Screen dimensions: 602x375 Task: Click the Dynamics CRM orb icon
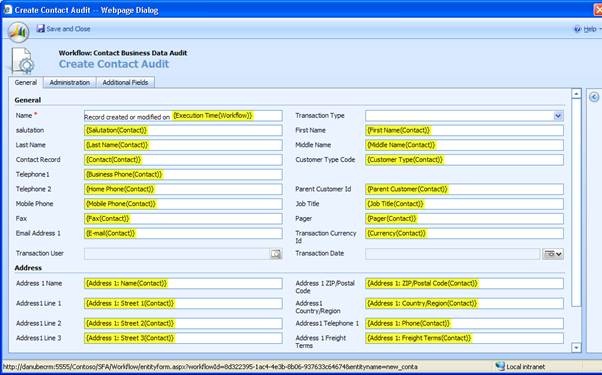pyautogui.click(x=18, y=32)
